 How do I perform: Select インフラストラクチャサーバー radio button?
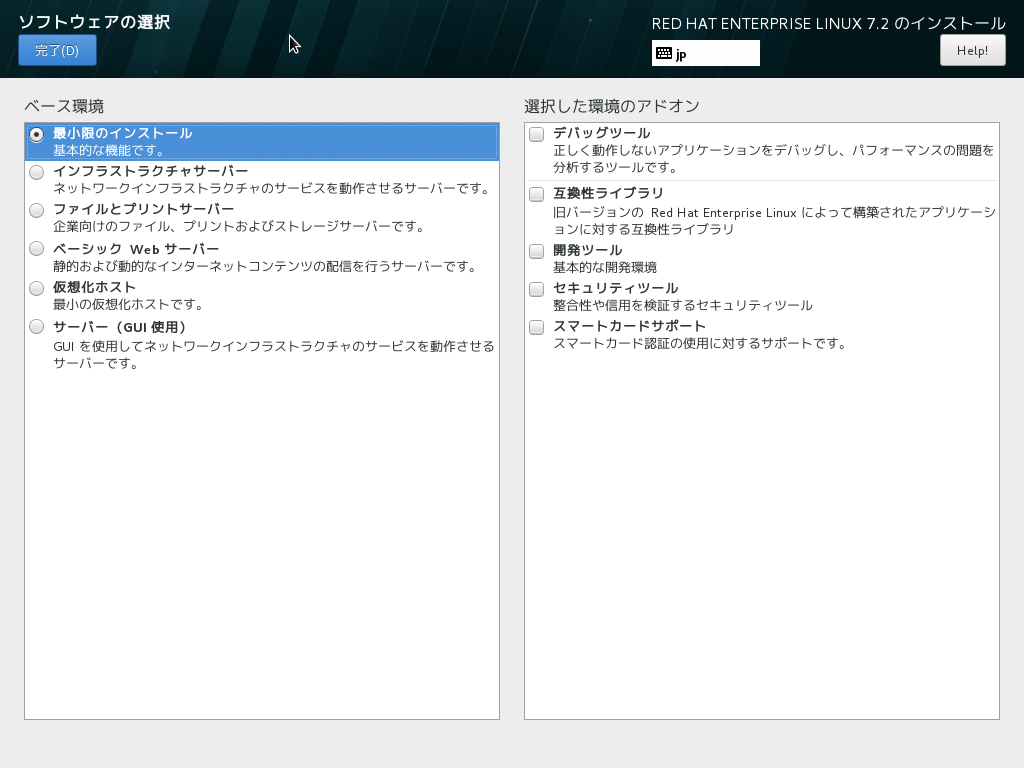point(37,172)
